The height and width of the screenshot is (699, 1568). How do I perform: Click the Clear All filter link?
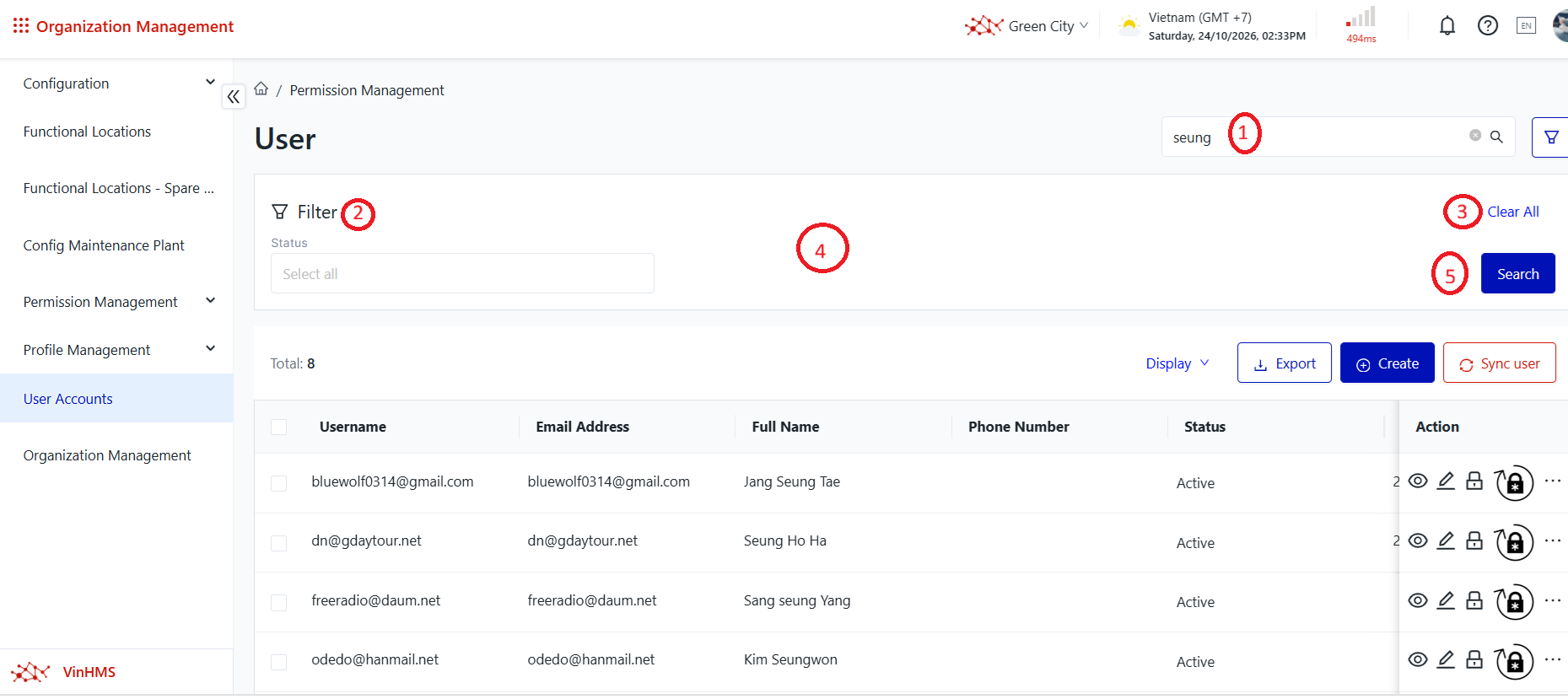(1513, 212)
